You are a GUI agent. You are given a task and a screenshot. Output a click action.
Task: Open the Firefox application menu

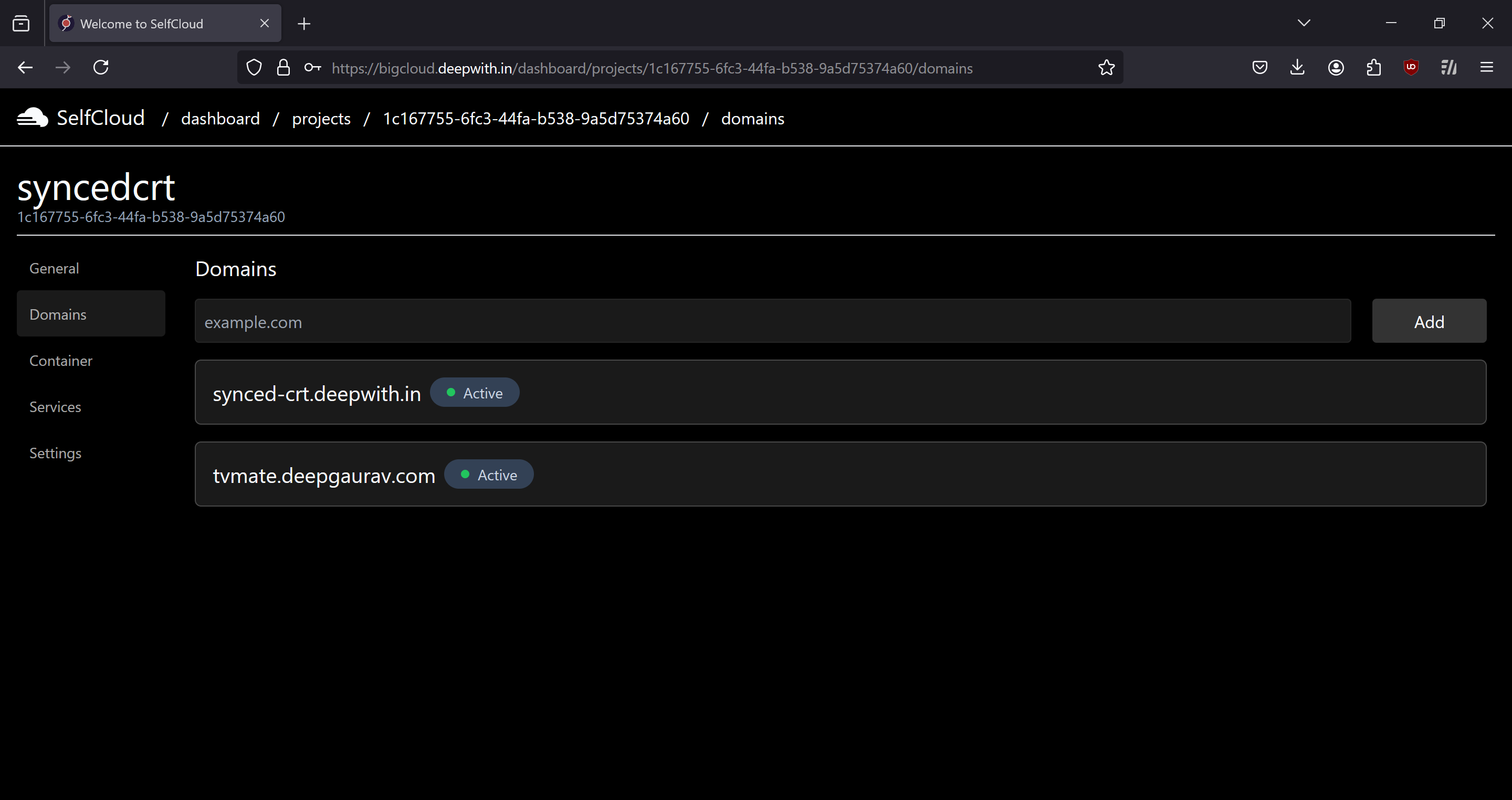[1487, 67]
